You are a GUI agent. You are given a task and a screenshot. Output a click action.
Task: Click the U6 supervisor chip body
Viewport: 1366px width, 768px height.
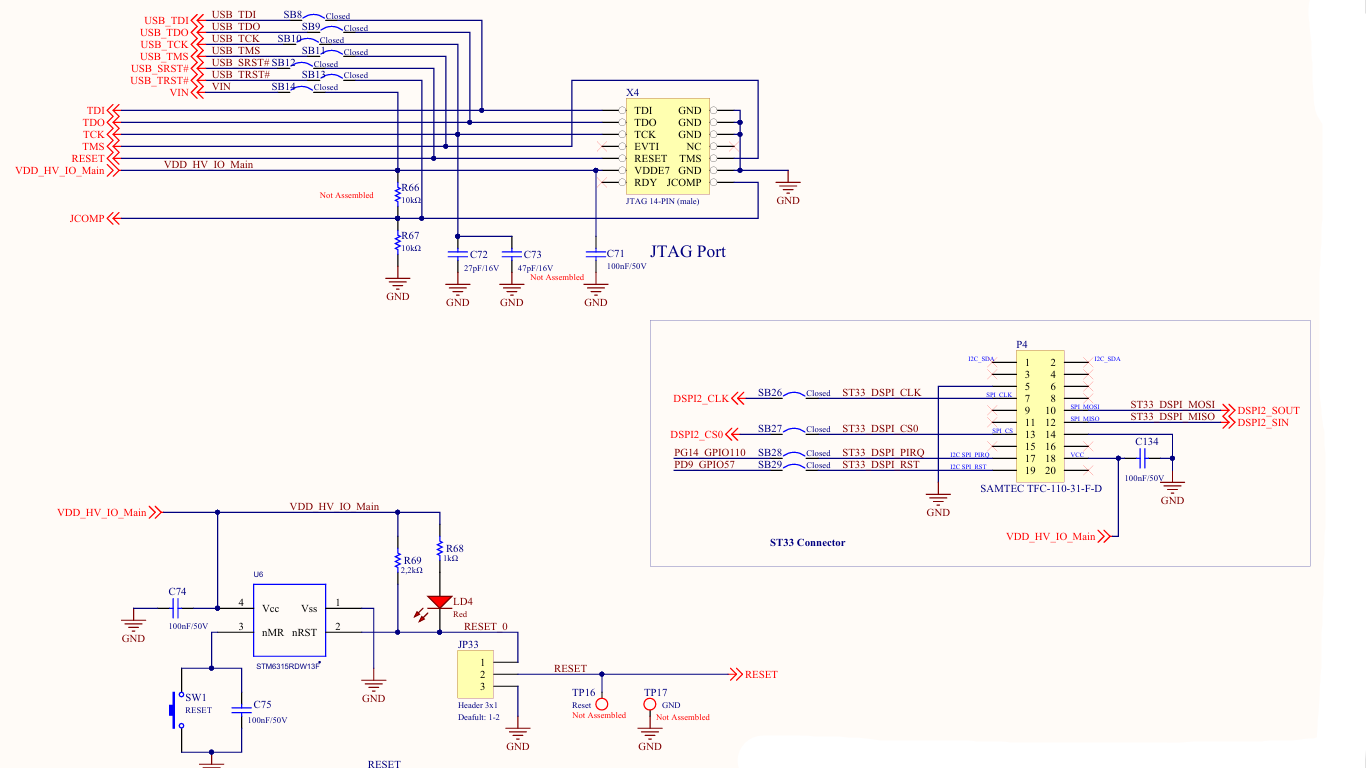[x=291, y=619]
